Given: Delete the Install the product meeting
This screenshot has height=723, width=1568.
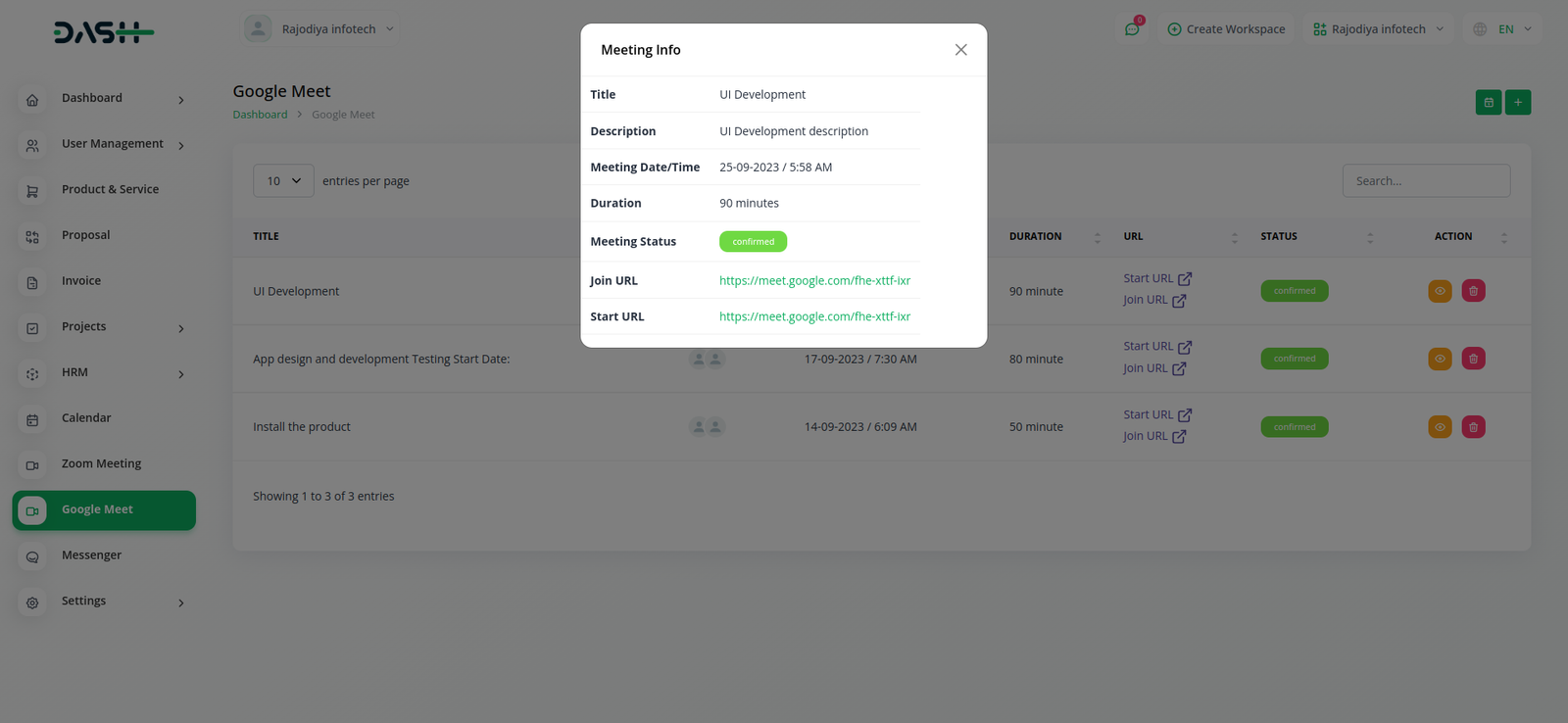Looking at the screenshot, I should click(1473, 427).
